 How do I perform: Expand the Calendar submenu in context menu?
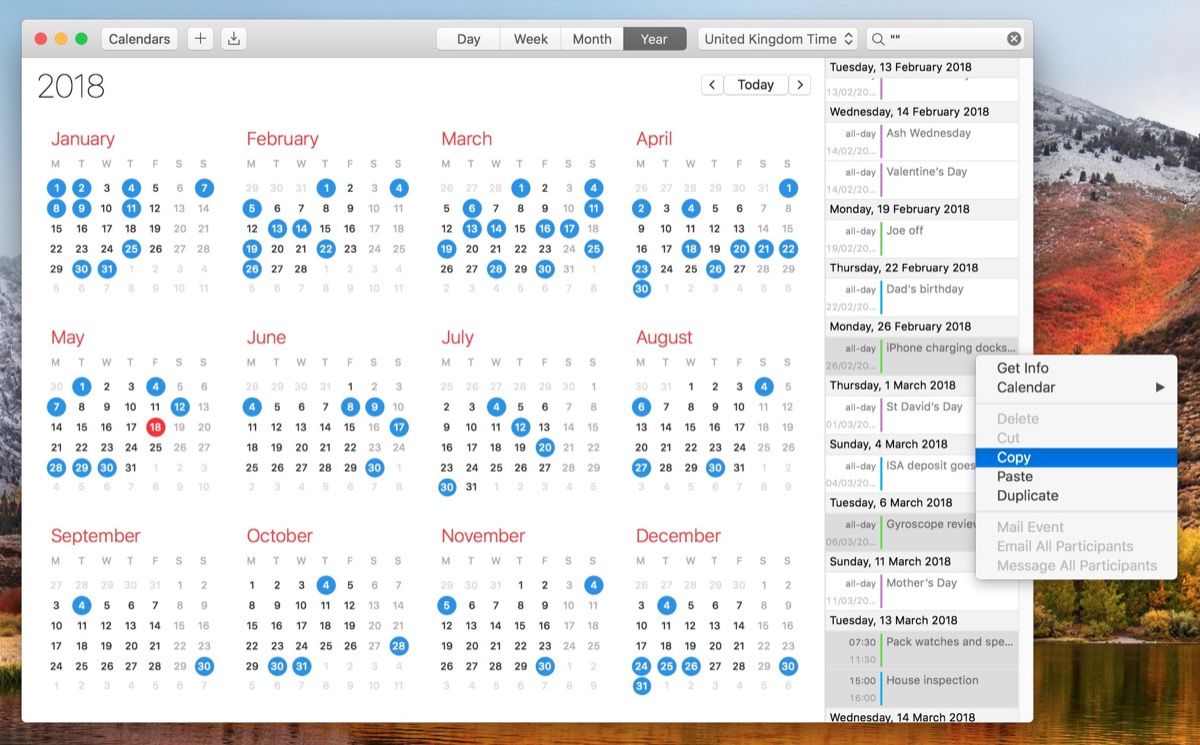[1076, 387]
